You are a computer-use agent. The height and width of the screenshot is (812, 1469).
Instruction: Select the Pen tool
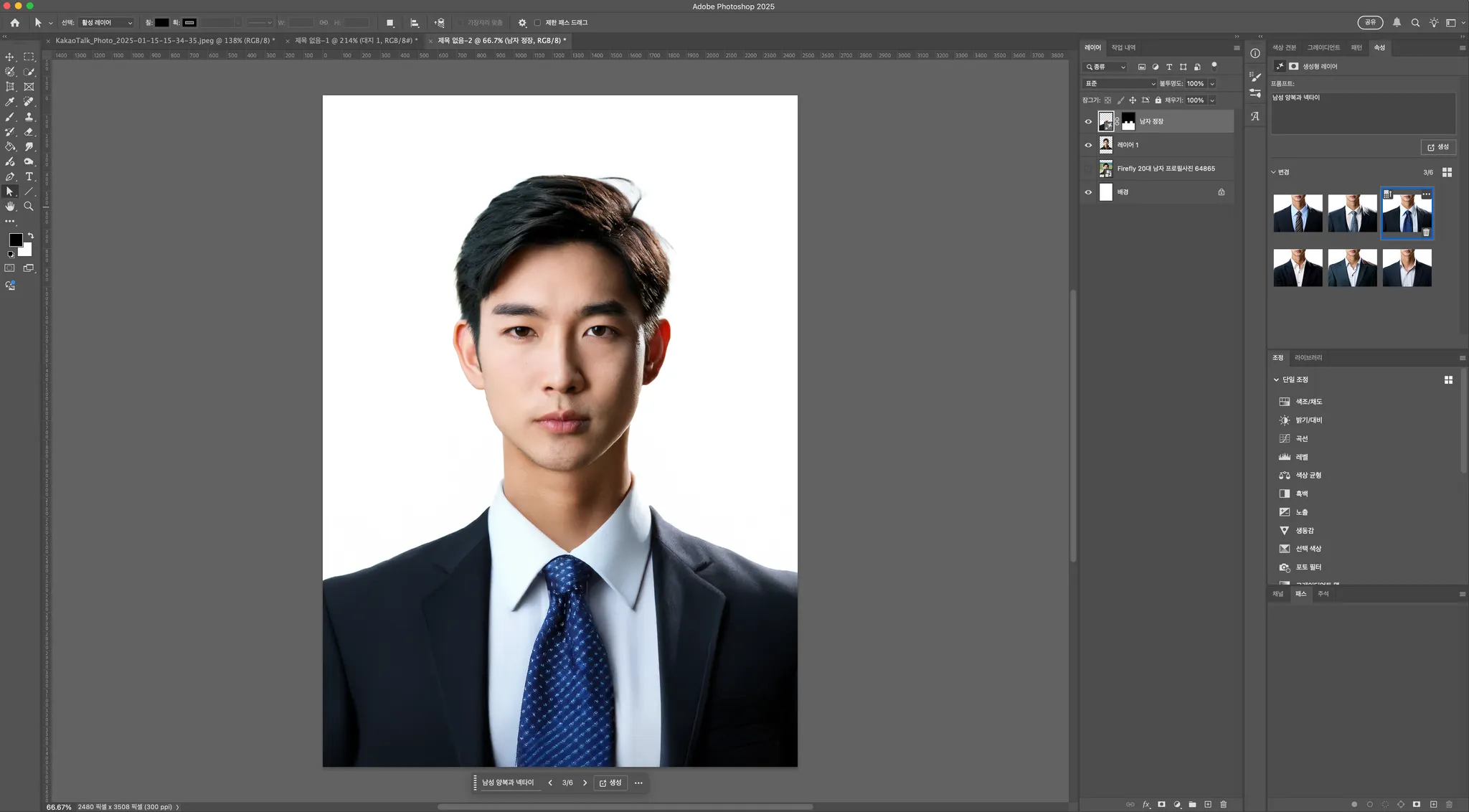pos(10,176)
